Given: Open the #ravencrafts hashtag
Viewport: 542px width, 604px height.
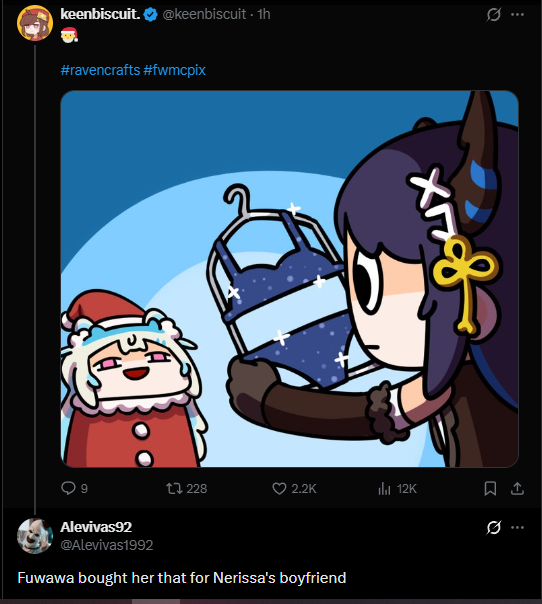Looking at the screenshot, I should point(100,70).
